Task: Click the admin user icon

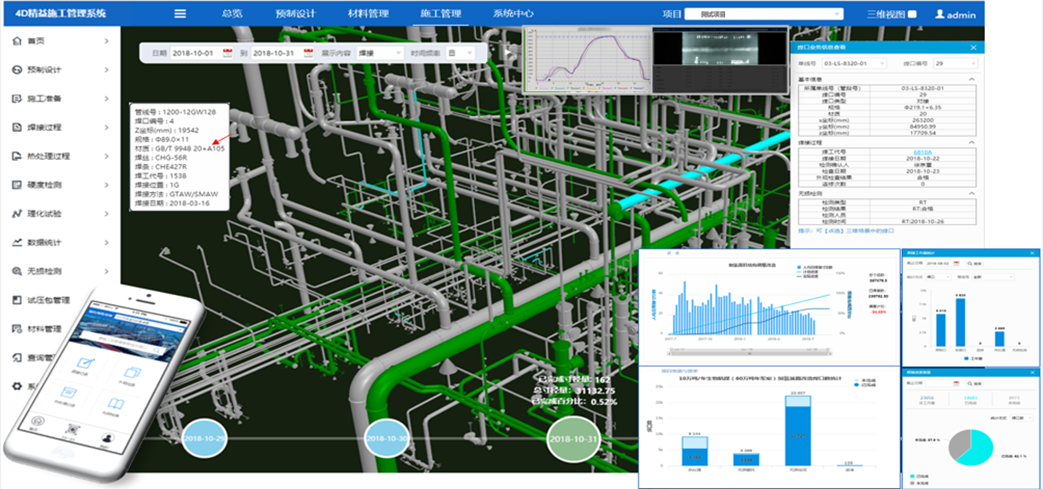Action: click(940, 14)
